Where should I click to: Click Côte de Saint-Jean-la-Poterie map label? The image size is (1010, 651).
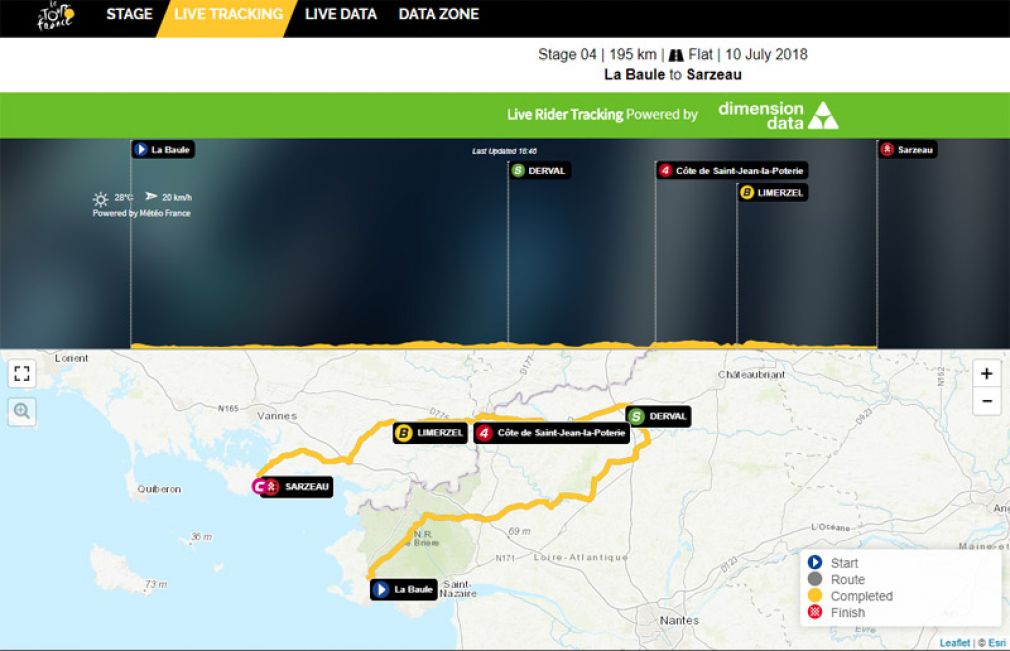(x=551, y=433)
